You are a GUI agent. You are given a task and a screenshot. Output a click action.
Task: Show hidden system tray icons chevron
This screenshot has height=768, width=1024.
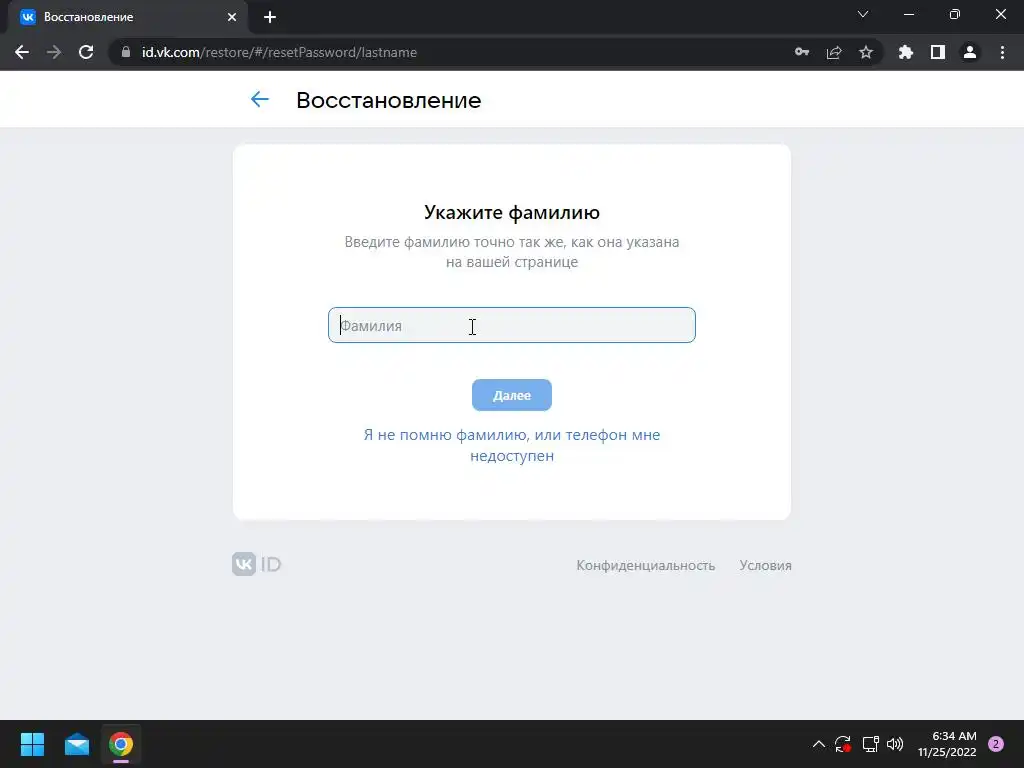pyautogui.click(x=818, y=744)
